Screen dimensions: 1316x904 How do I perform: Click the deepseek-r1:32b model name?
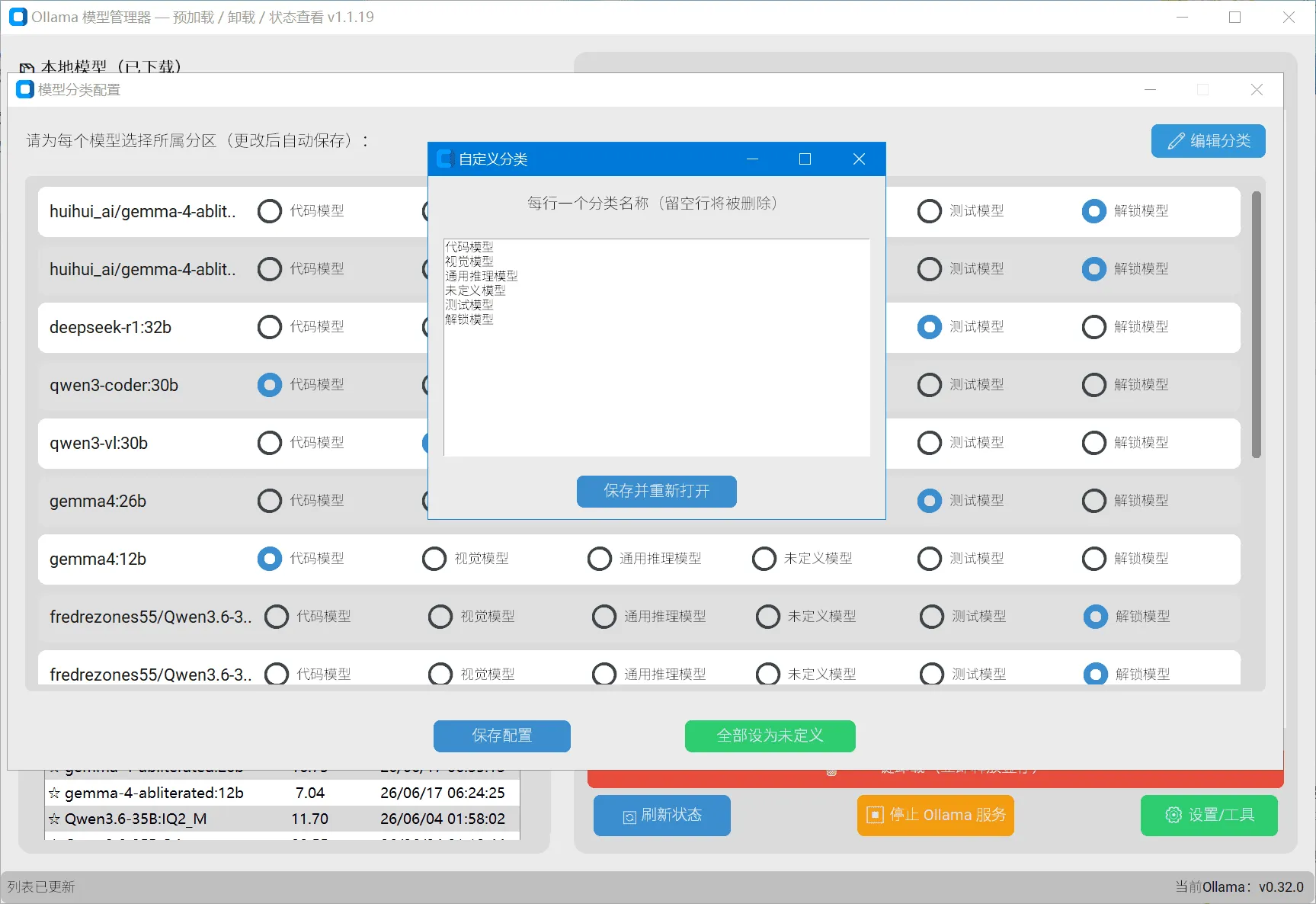tap(110, 327)
